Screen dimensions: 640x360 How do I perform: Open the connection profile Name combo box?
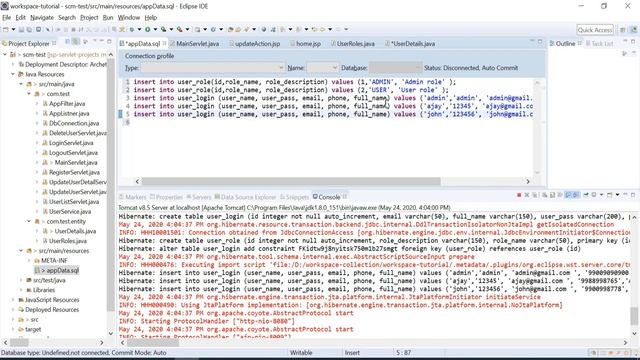(x=322, y=68)
